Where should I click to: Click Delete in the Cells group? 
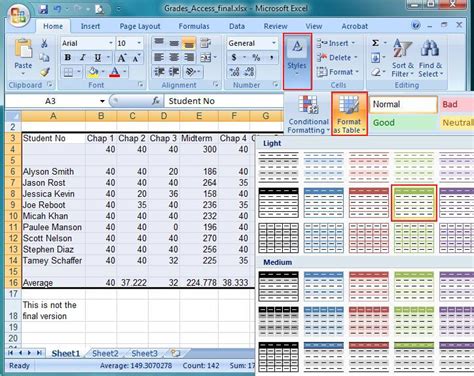coord(337,58)
